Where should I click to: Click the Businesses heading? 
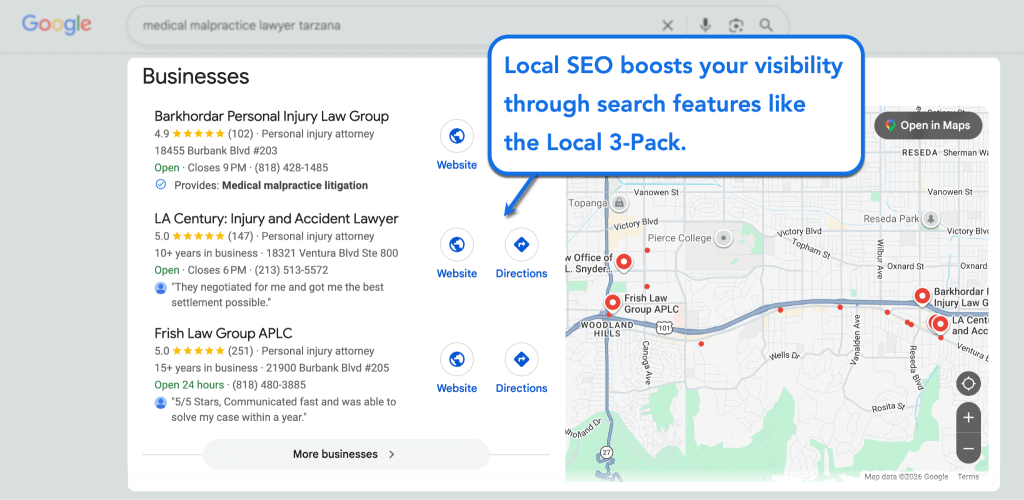(x=196, y=76)
